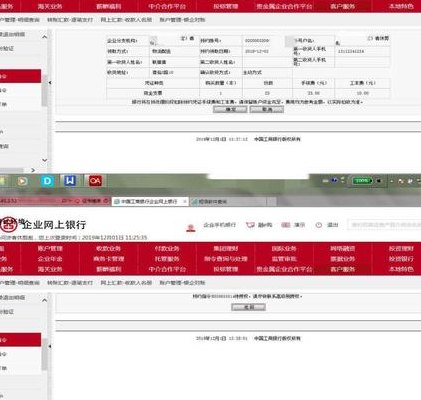Open 票据业务 menu in lower page
The image size is (421, 400).
click(343, 259)
